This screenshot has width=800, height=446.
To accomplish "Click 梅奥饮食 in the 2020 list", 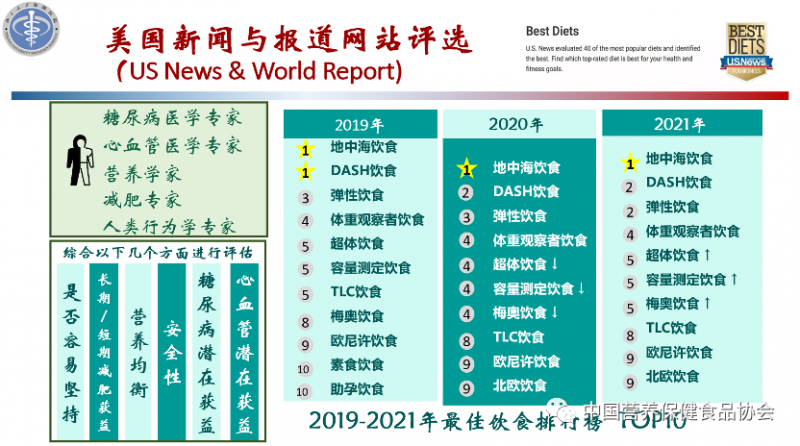I will tap(519, 312).
